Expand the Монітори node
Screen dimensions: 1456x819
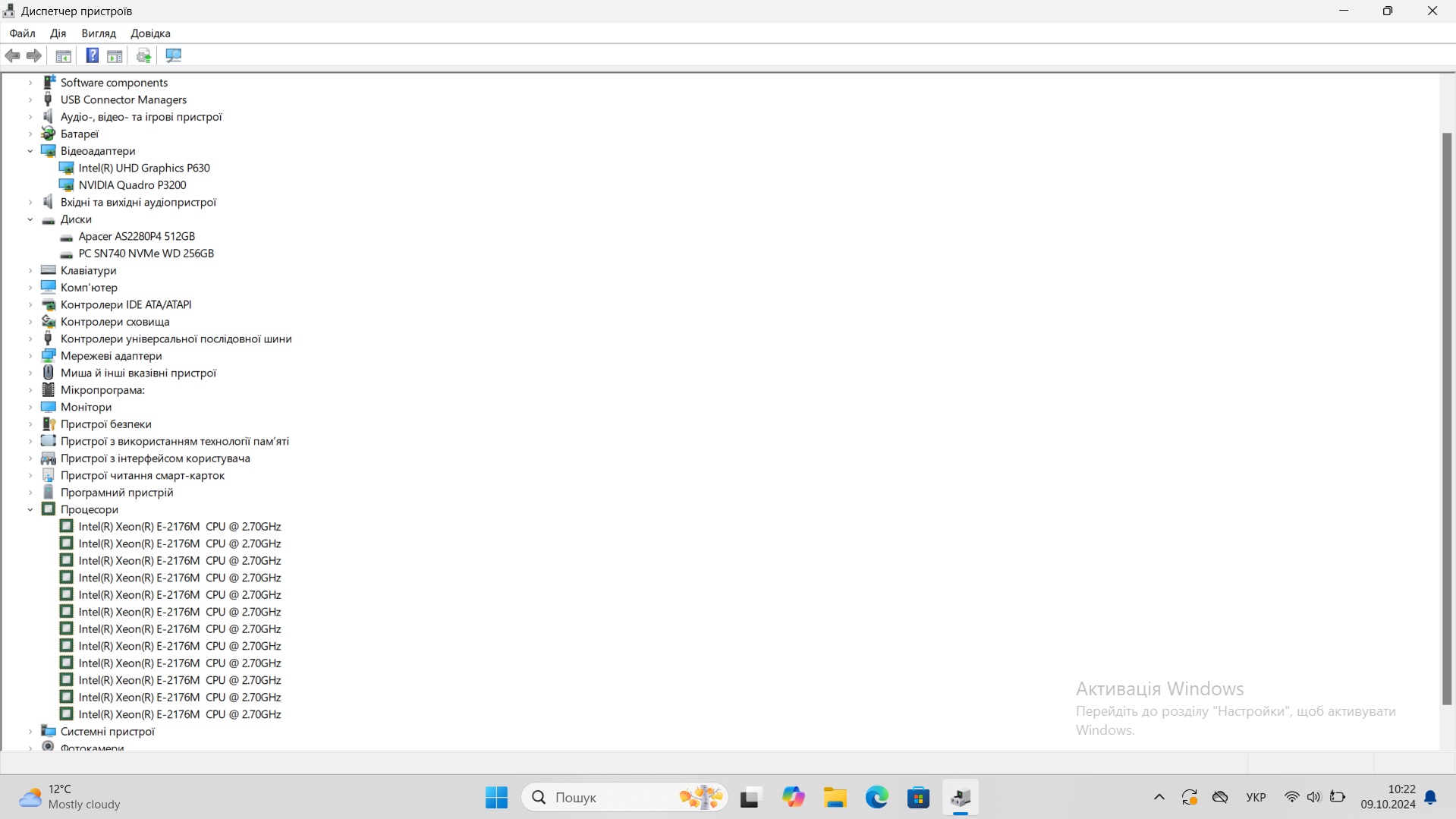[x=30, y=407]
